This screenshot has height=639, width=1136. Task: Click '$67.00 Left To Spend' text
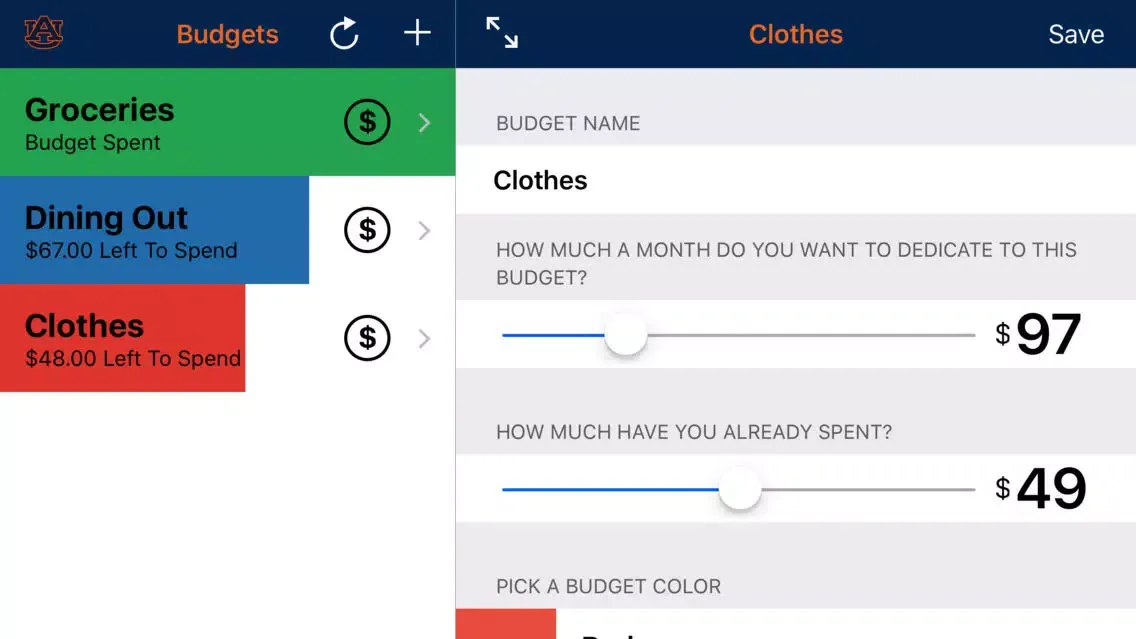tap(131, 251)
